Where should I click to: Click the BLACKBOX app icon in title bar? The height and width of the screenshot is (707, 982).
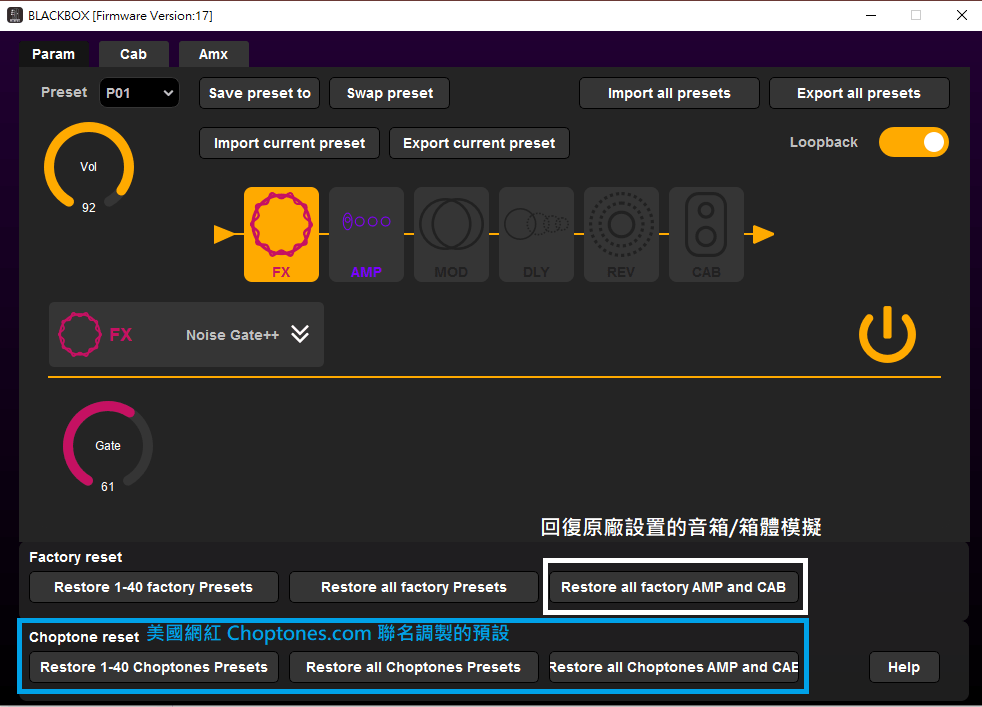click(x=14, y=15)
